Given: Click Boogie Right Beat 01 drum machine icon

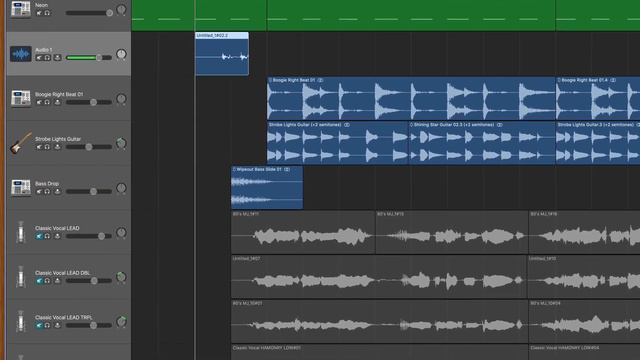Looking at the screenshot, I should click(x=20, y=98).
